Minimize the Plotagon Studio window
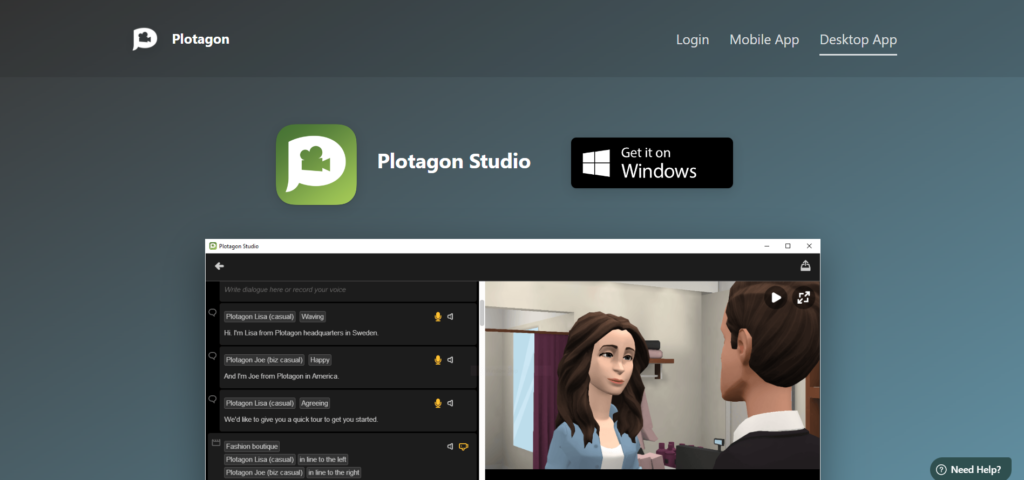This screenshot has width=1024, height=480. click(x=767, y=246)
